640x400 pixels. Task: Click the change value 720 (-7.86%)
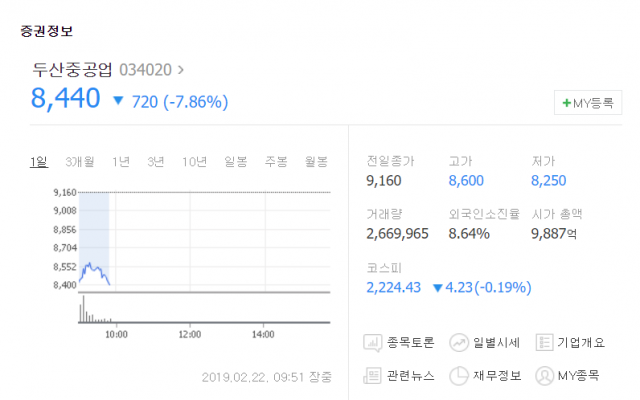(x=180, y=102)
